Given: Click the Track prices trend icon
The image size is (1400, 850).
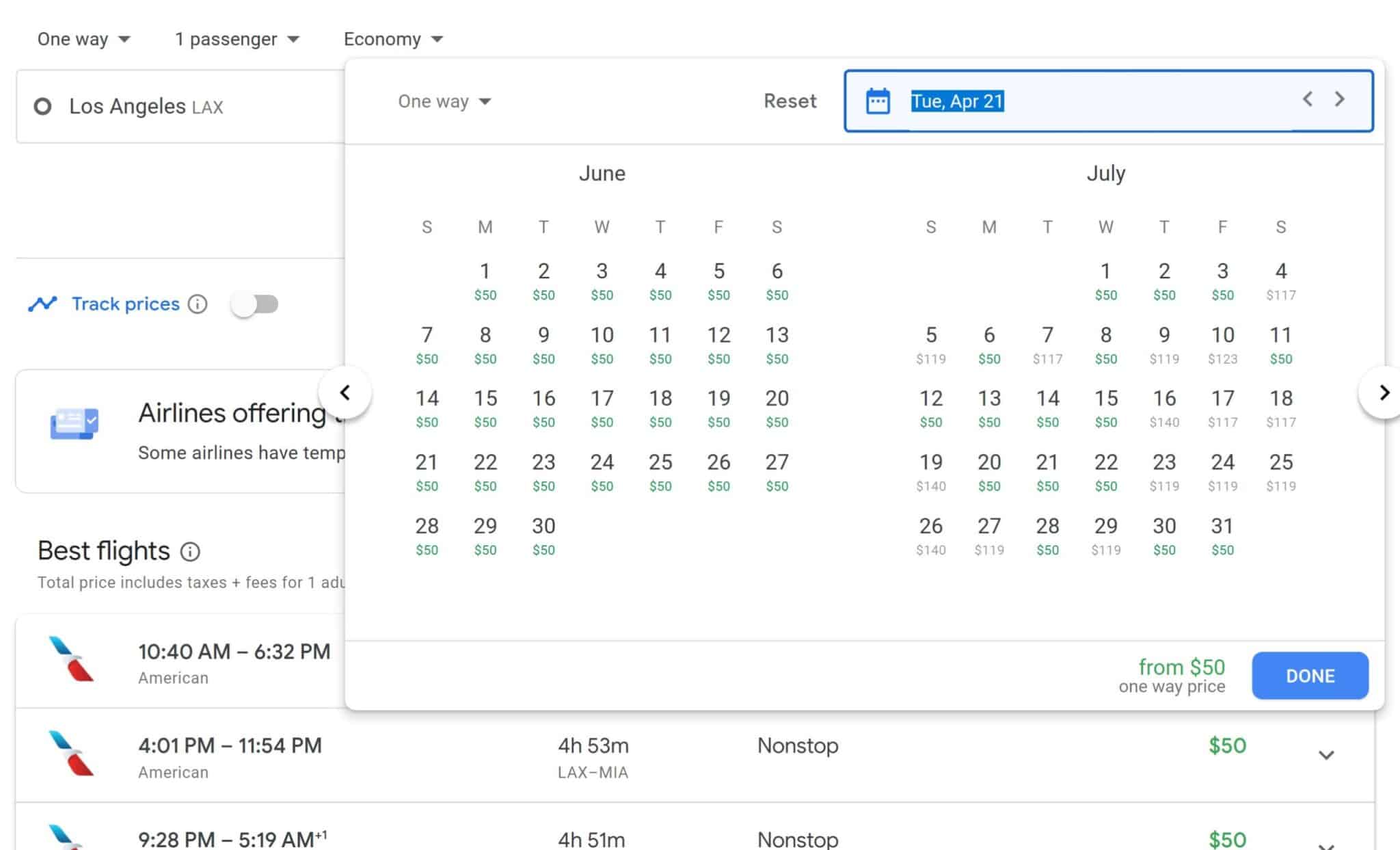Looking at the screenshot, I should click(x=42, y=304).
